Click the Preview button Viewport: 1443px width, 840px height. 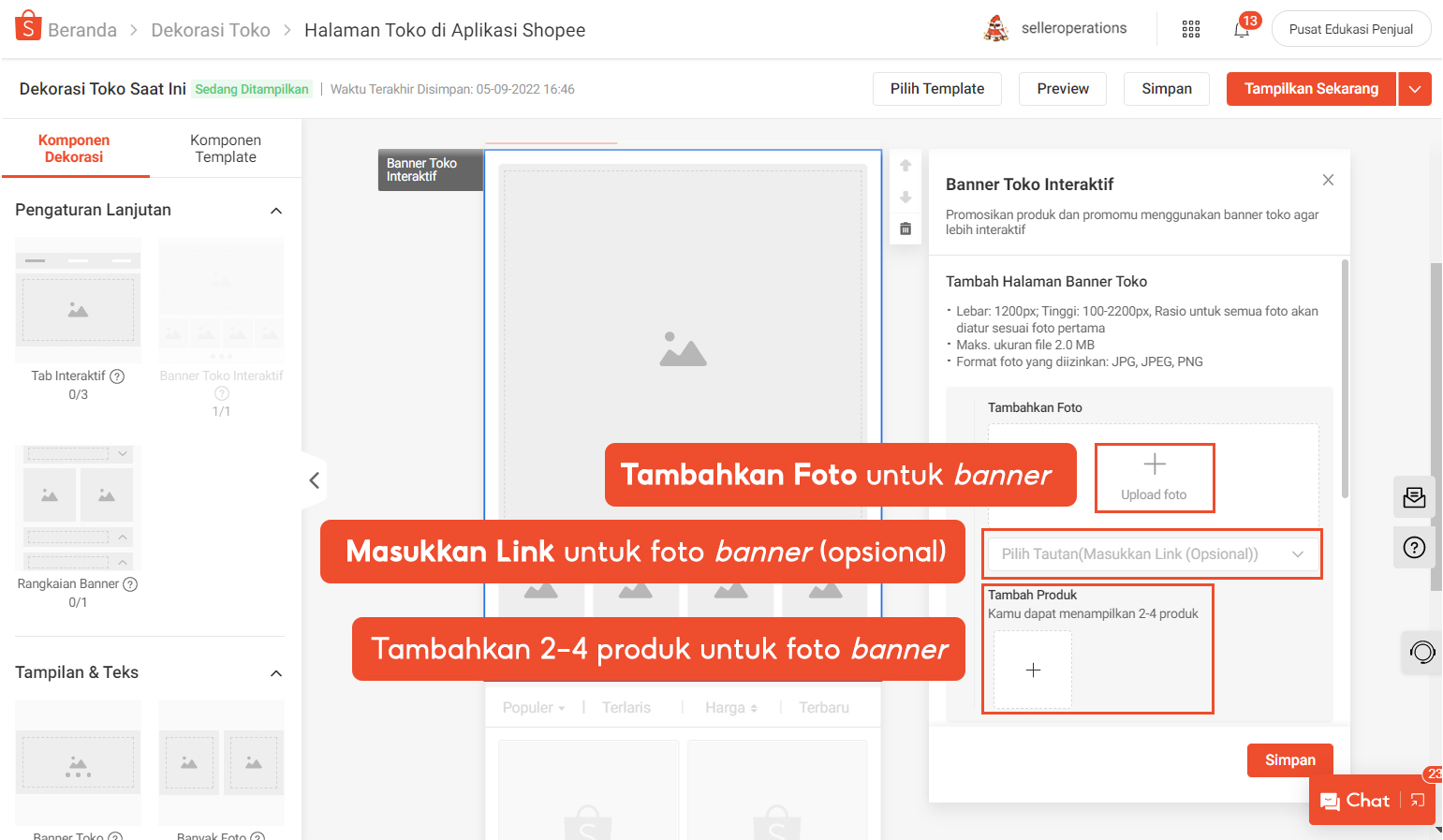click(1063, 89)
